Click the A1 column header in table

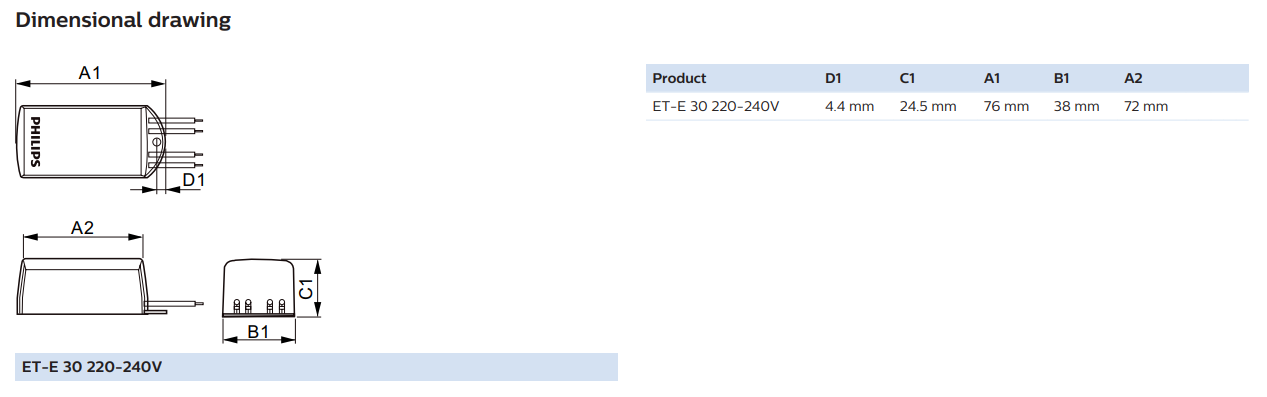[x=992, y=78]
